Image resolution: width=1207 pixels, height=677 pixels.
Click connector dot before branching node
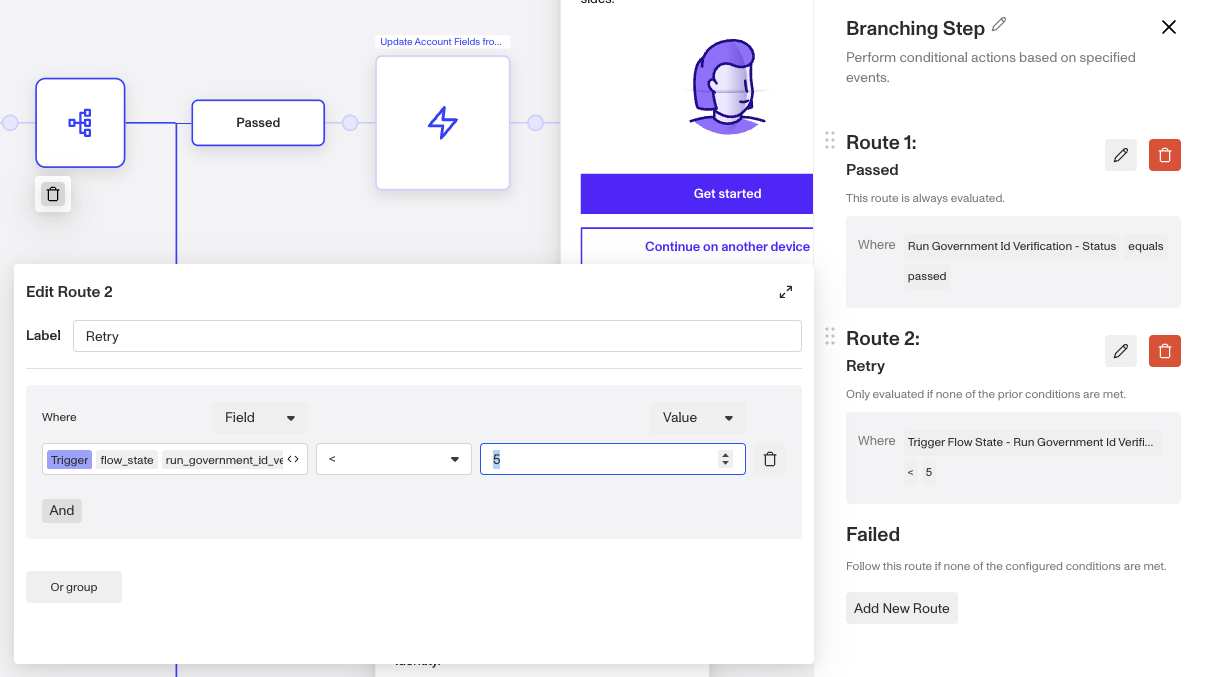click(10, 123)
